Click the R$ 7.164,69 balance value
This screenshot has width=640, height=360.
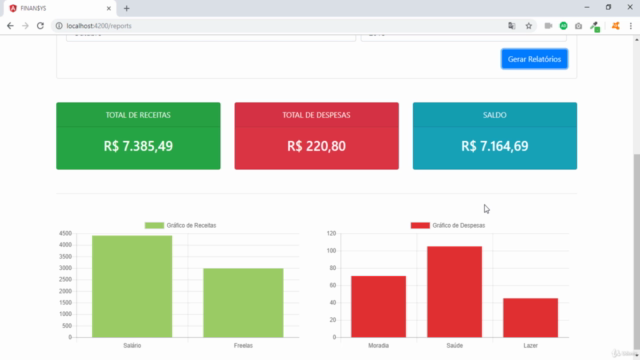click(x=495, y=146)
